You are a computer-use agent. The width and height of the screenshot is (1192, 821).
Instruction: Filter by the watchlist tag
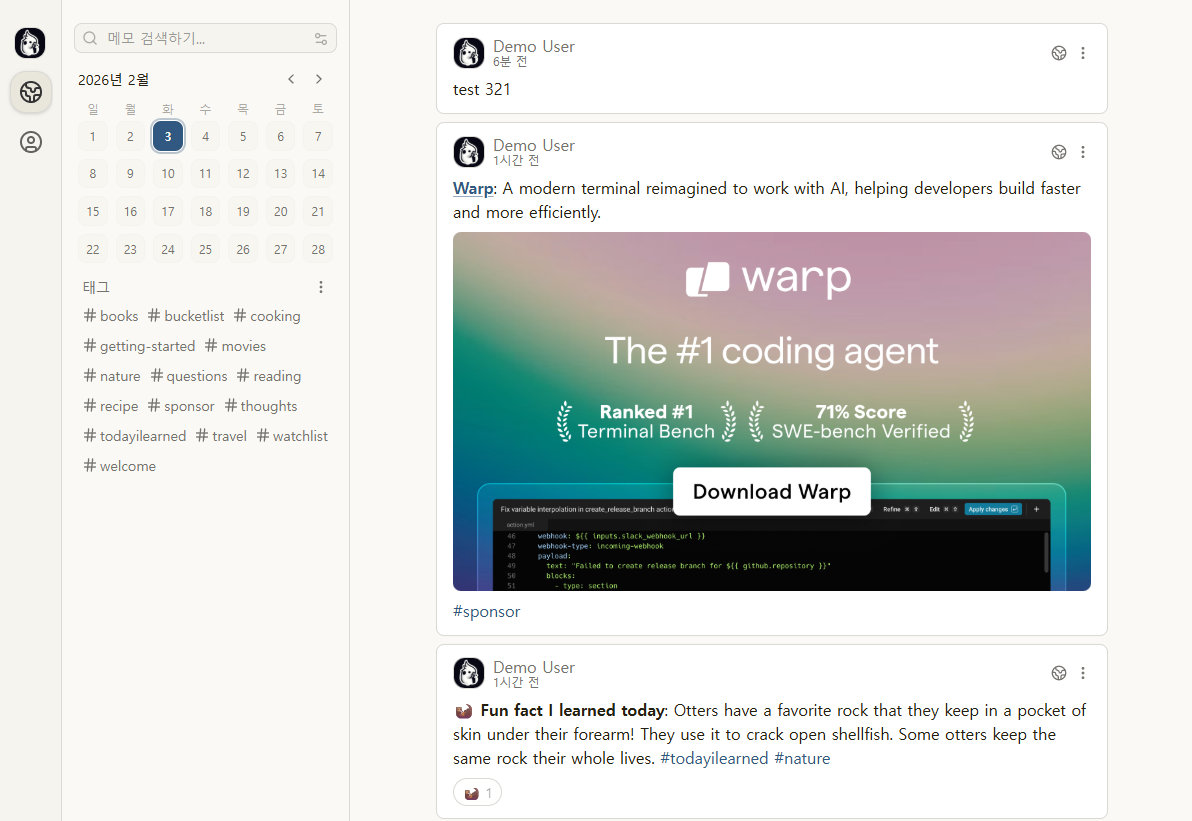click(292, 436)
